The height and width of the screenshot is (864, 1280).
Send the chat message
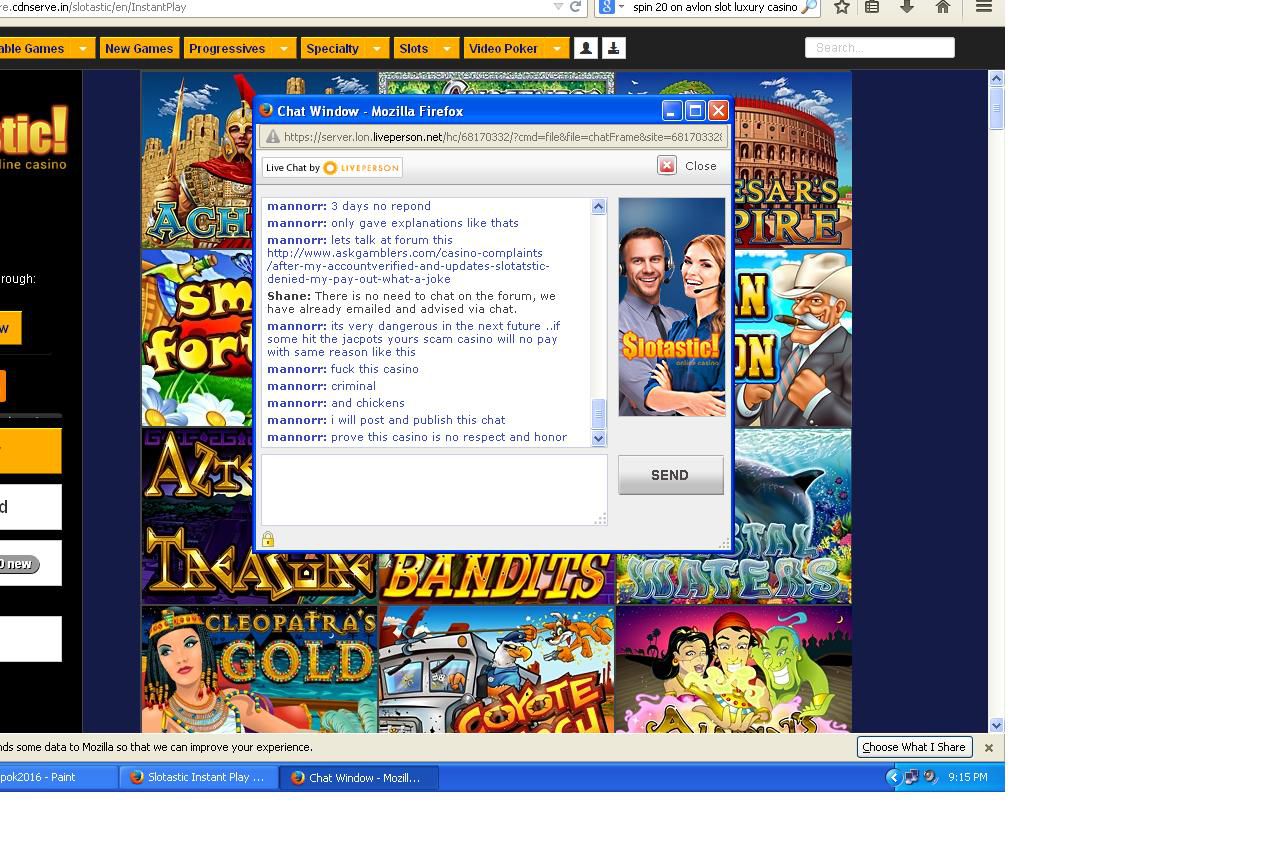click(x=670, y=475)
